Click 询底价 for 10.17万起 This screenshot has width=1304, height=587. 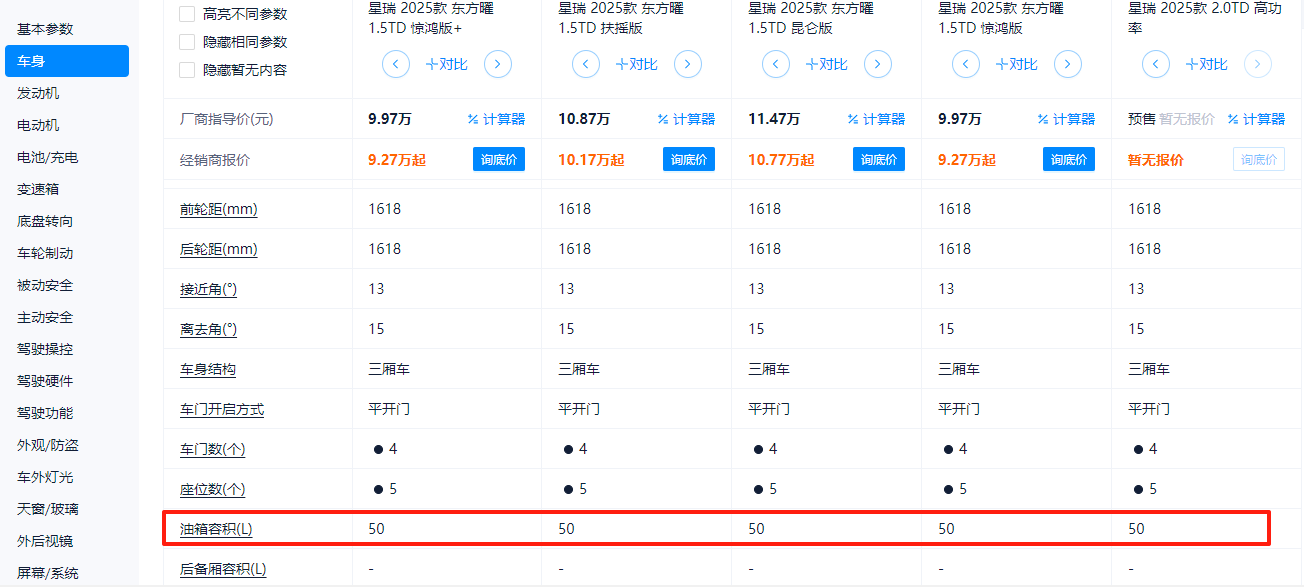pyautogui.click(x=689, y=159)
